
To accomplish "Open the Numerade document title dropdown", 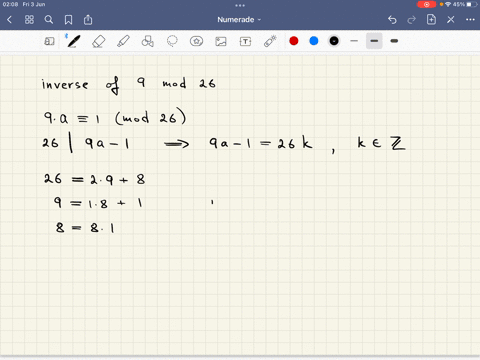I will (239, 20).
